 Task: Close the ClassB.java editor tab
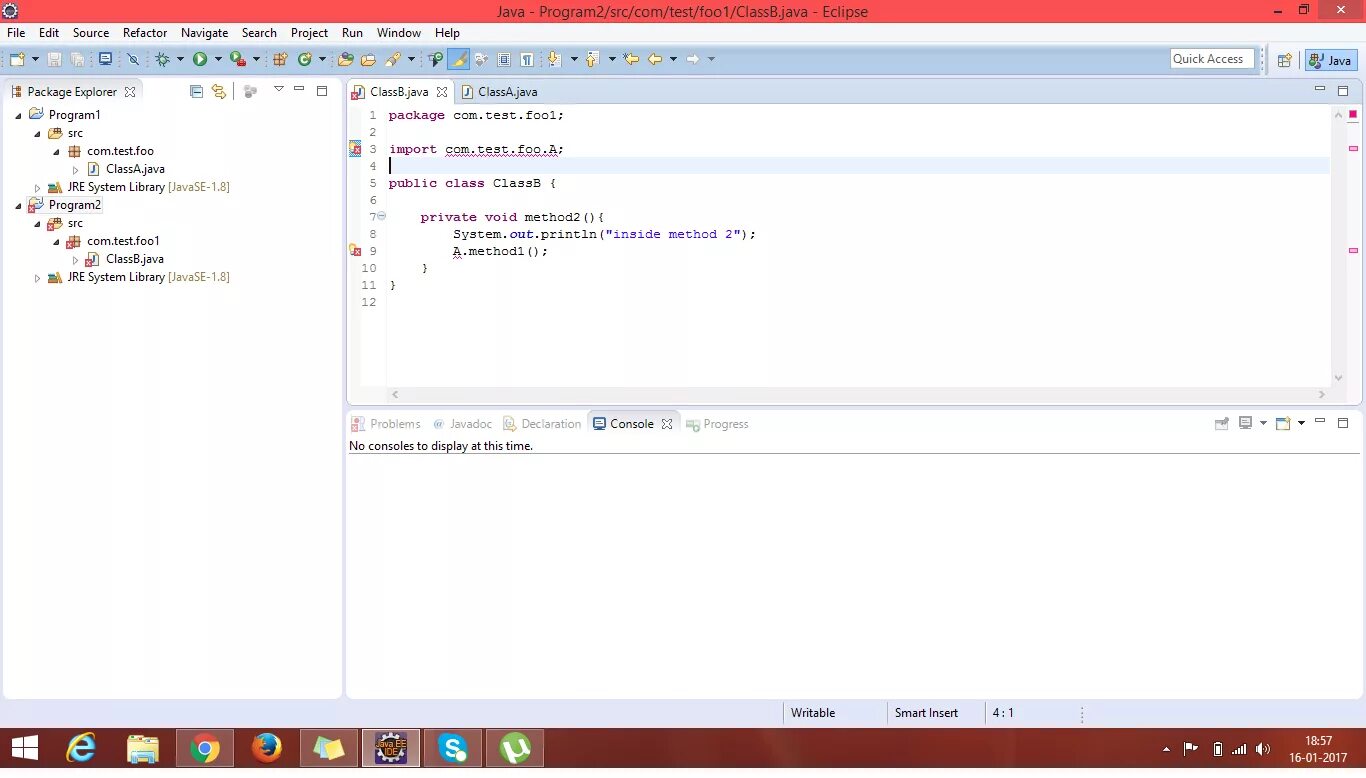click(442, 91)
